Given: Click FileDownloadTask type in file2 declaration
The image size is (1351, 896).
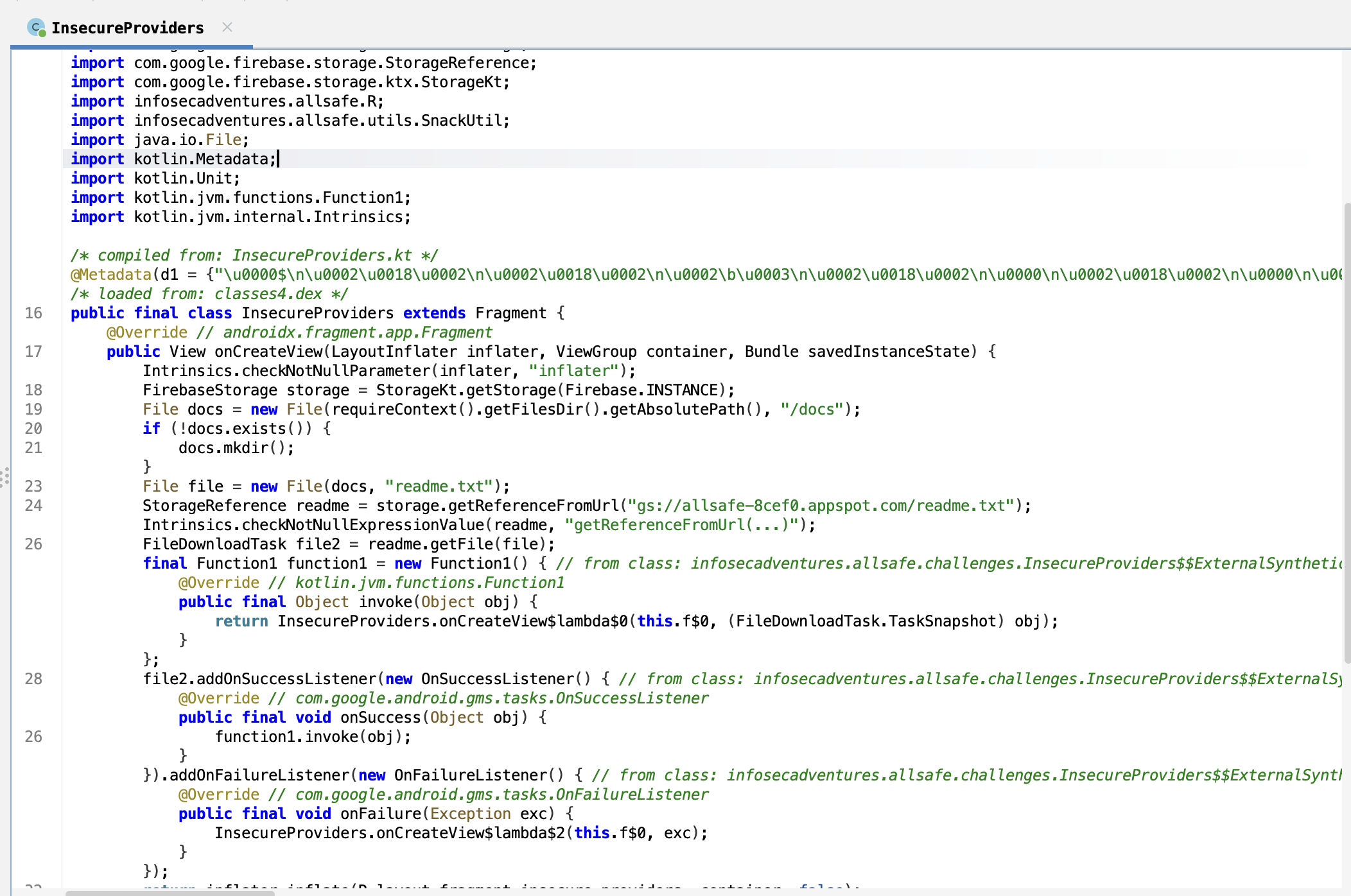Looking at the screenshot, I should 214,544.
